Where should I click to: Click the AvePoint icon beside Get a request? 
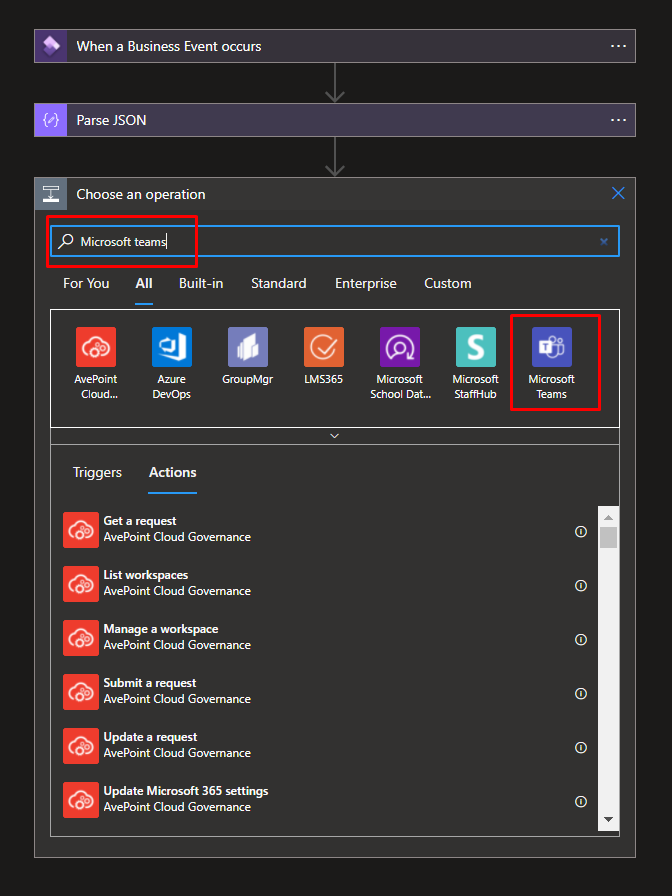(x=81, y=530)
